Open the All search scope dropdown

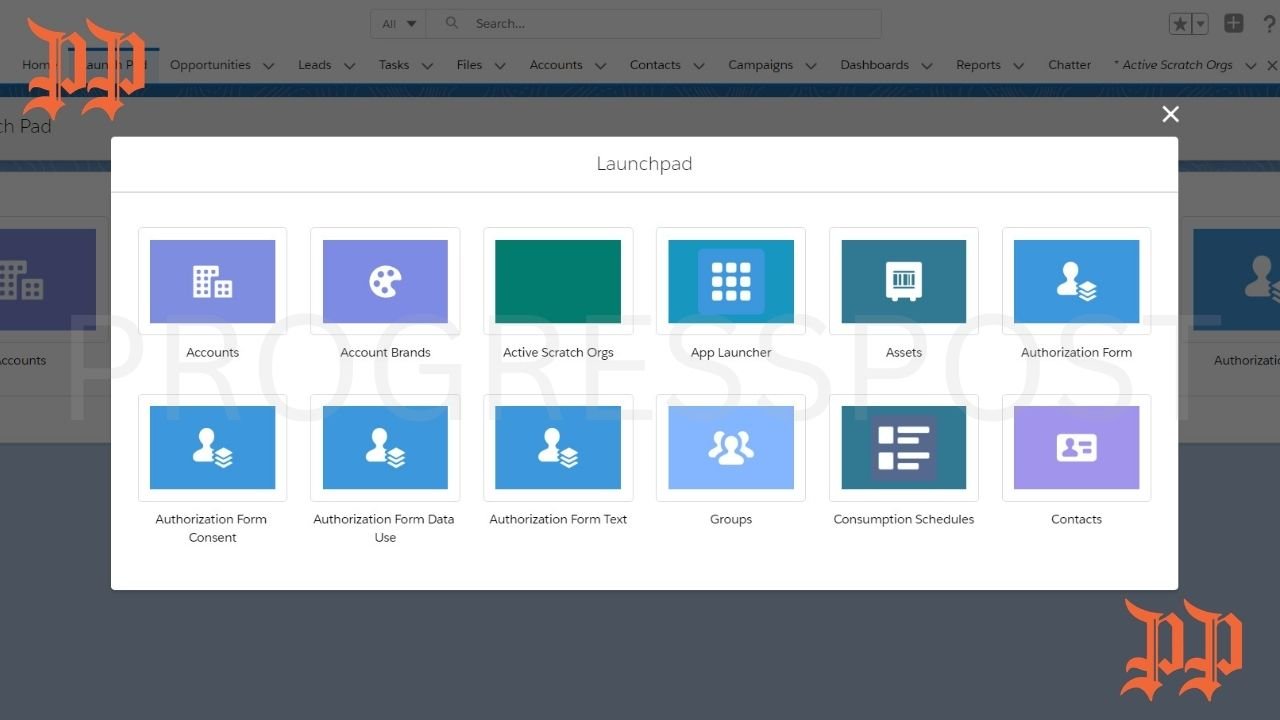coord(399,24)
